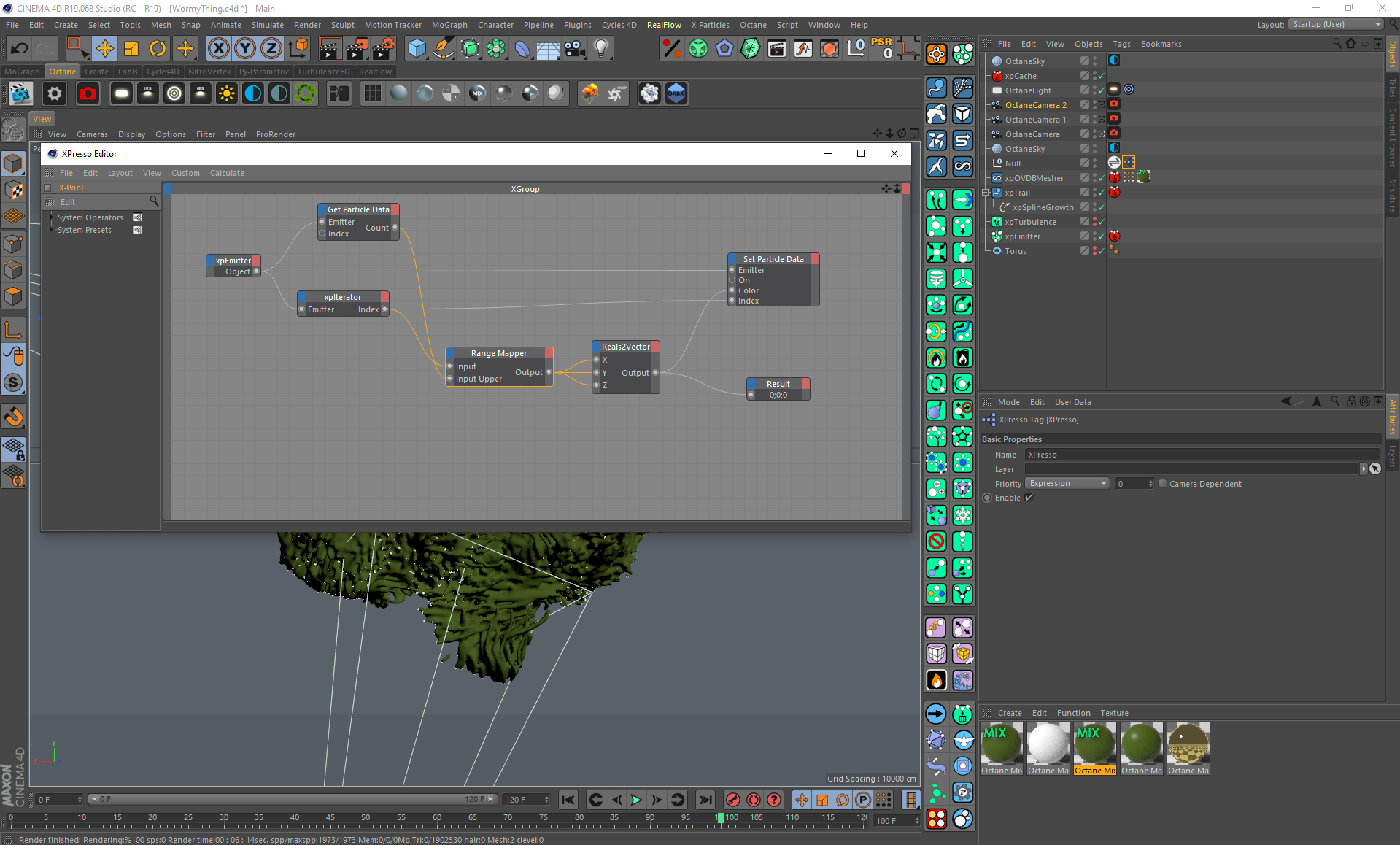Click the XPresso Name input field

1202,455
